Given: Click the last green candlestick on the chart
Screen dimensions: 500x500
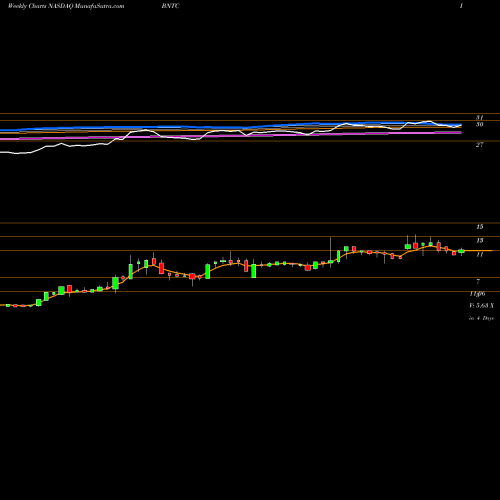Looking at the screenshot, I should [x=461, y=251].
